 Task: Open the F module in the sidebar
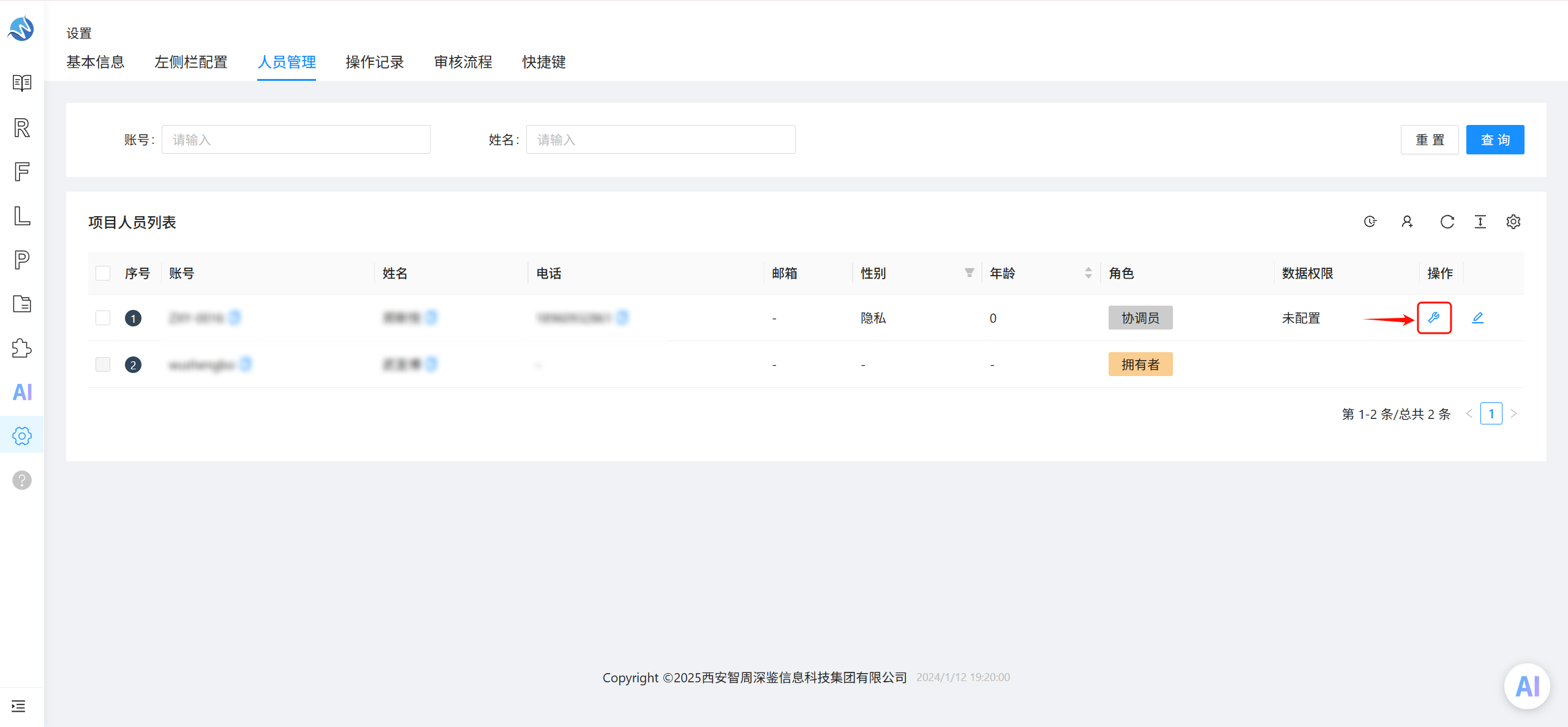[22, 171]
